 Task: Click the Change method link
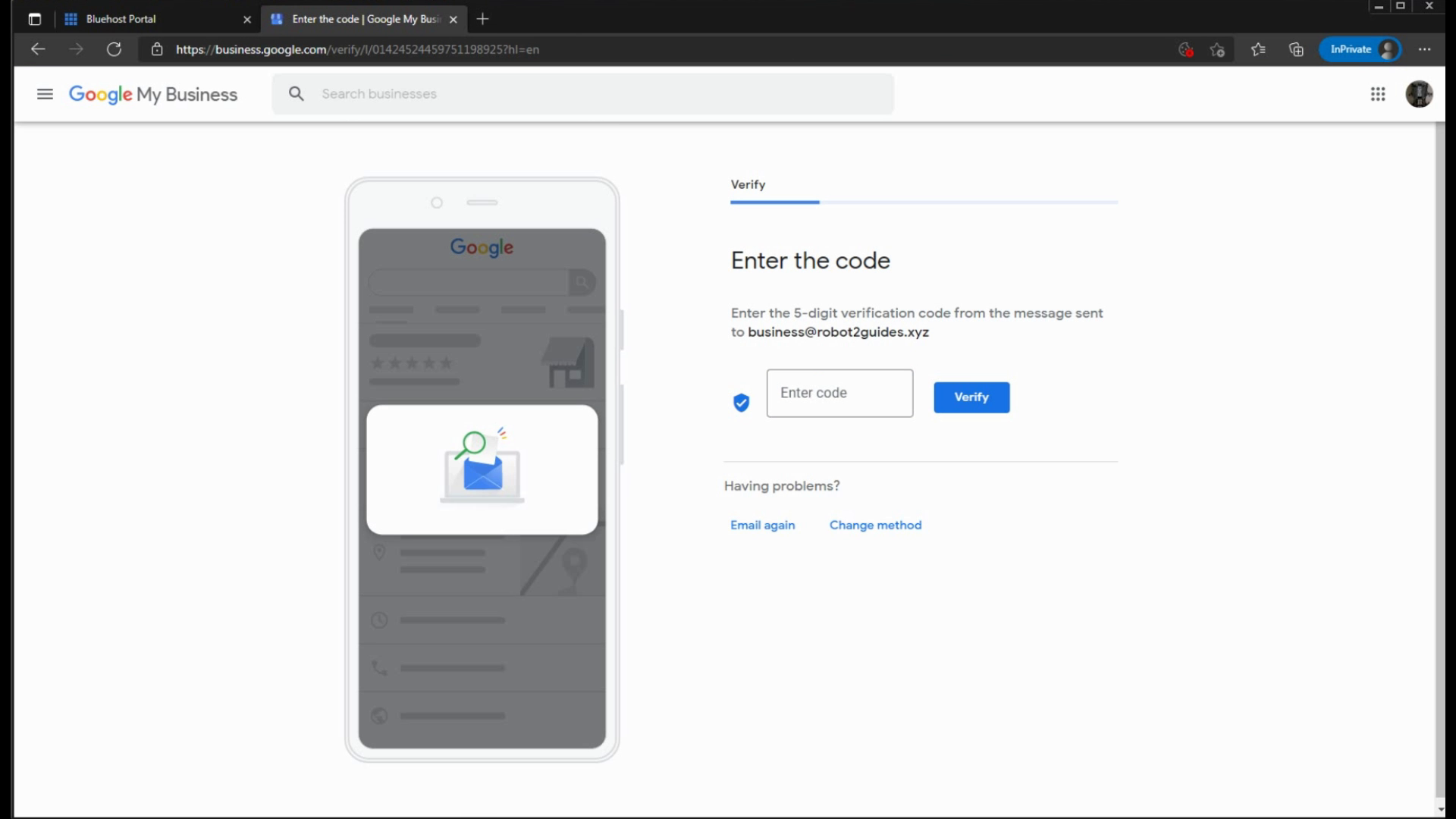(x=875, y=525)
